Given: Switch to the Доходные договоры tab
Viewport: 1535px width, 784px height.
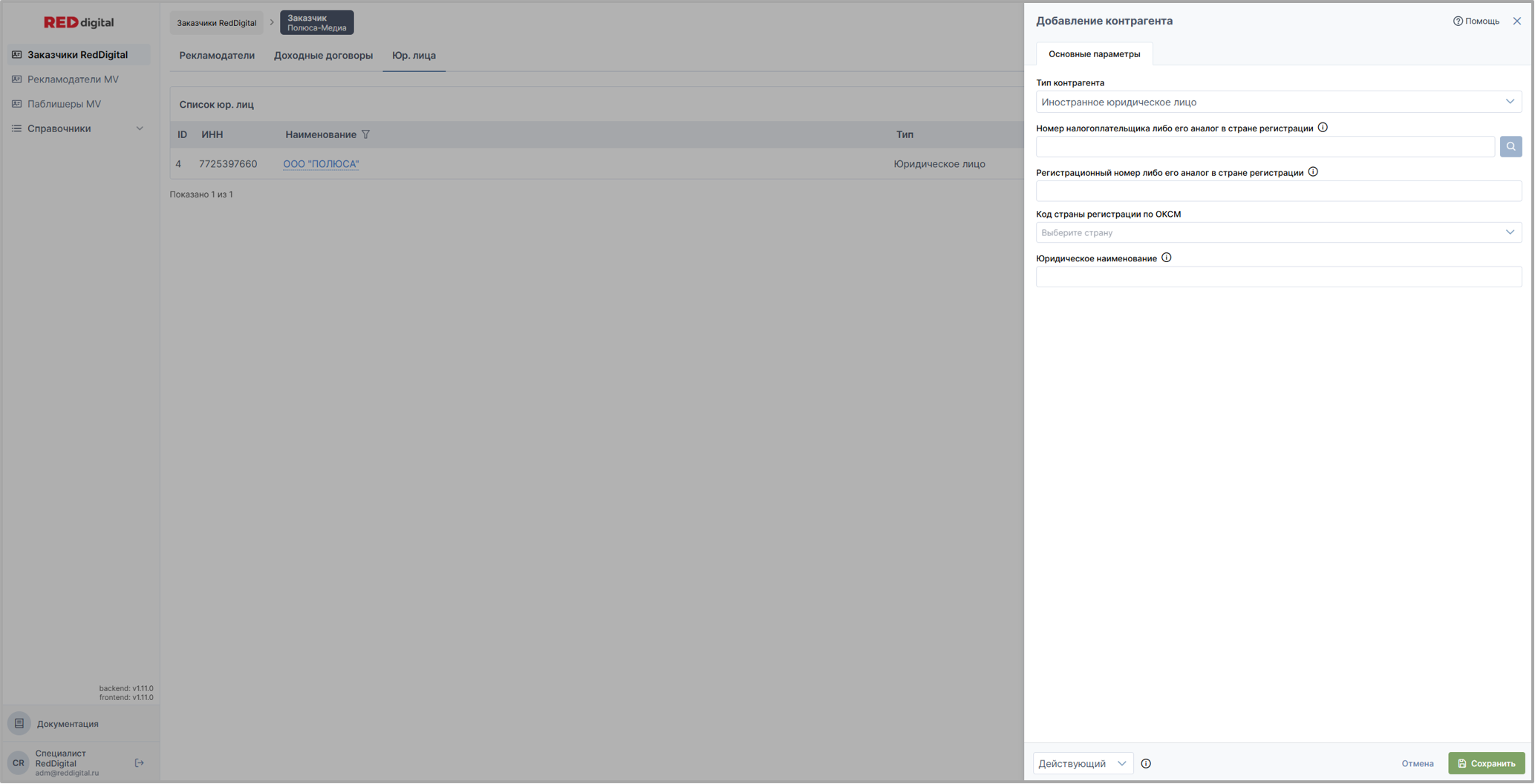Looking at the screenshot, I should (323, 55).
